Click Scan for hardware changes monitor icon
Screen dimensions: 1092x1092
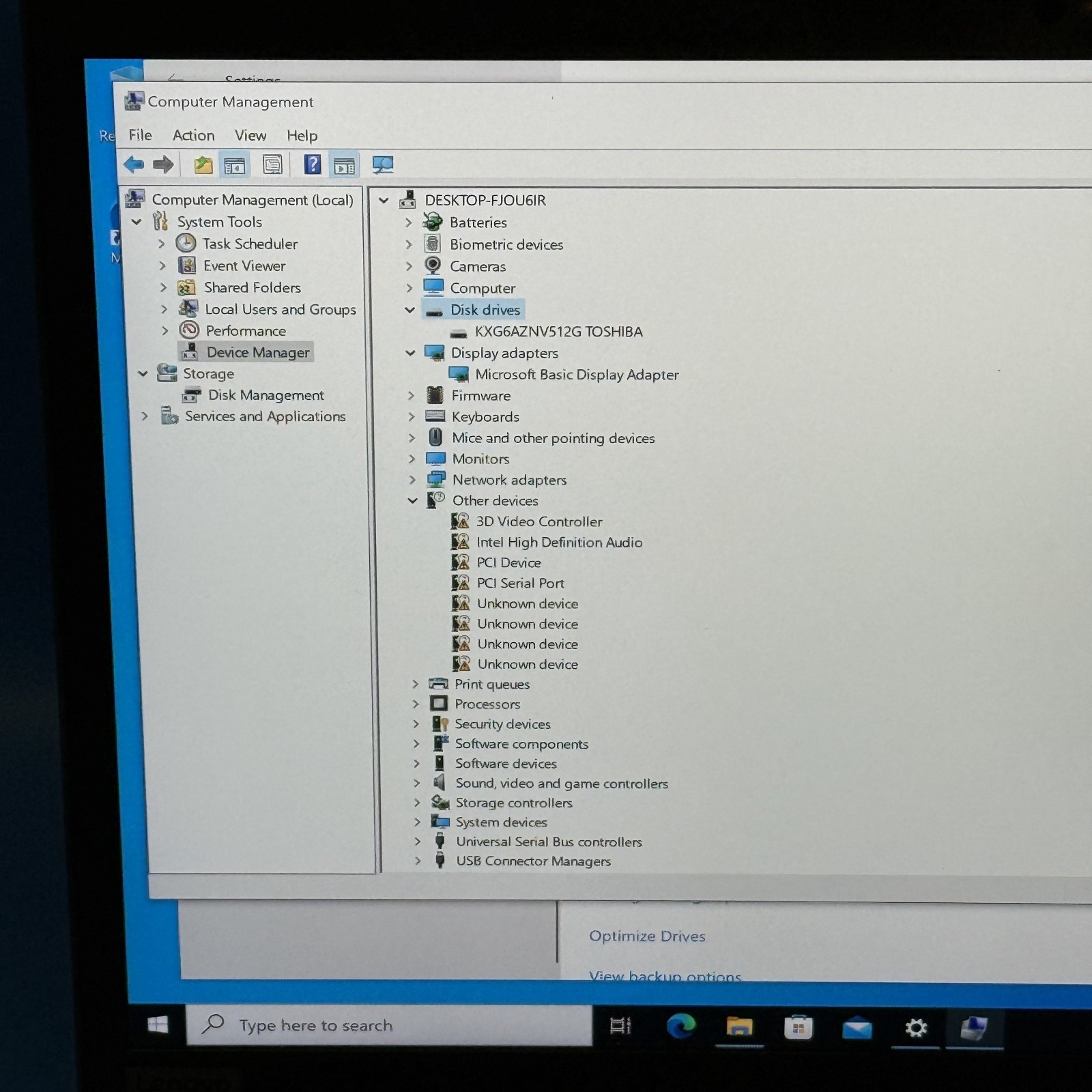[382, 164]
